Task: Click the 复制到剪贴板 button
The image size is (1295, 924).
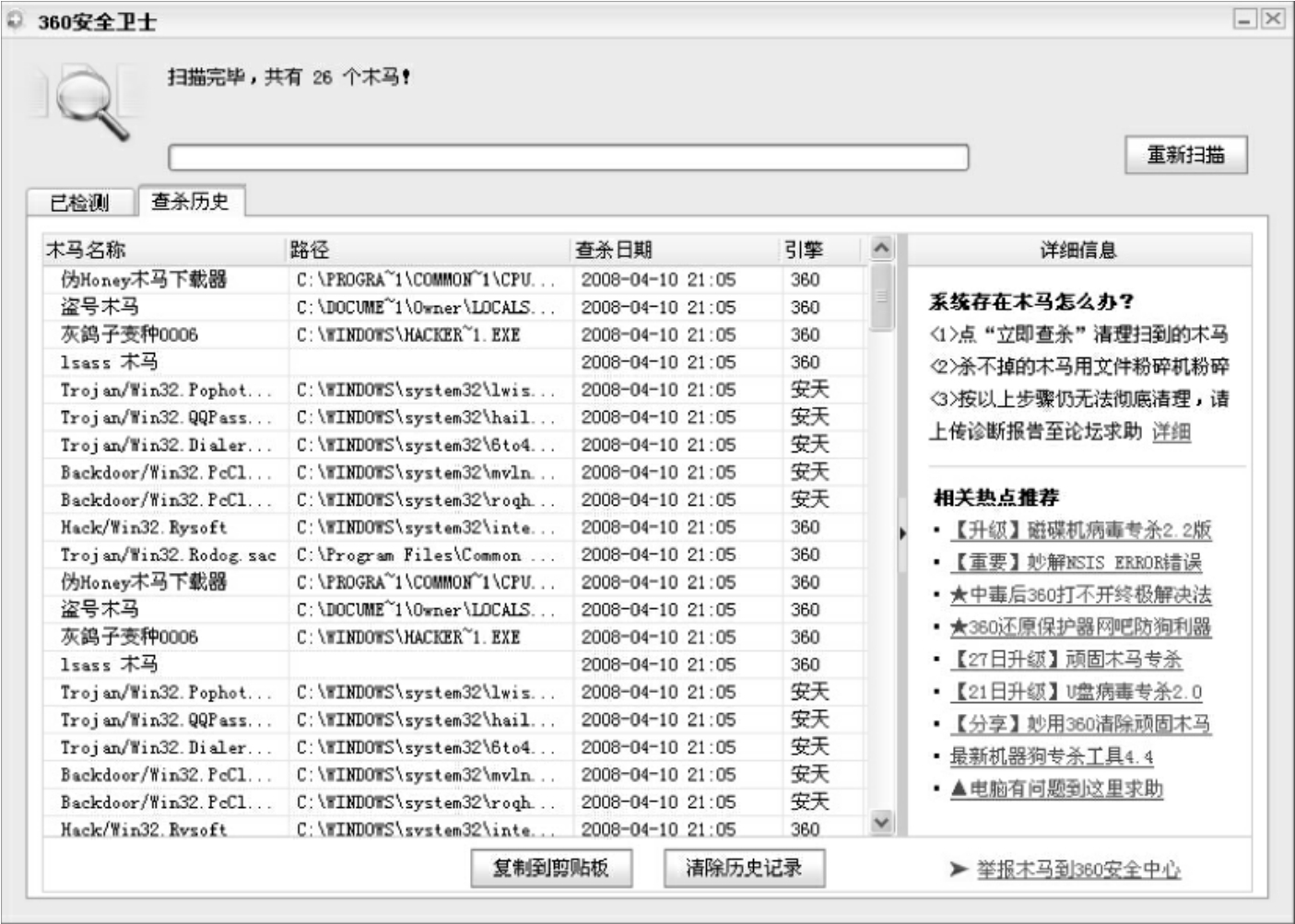Action: pos(551,868)
